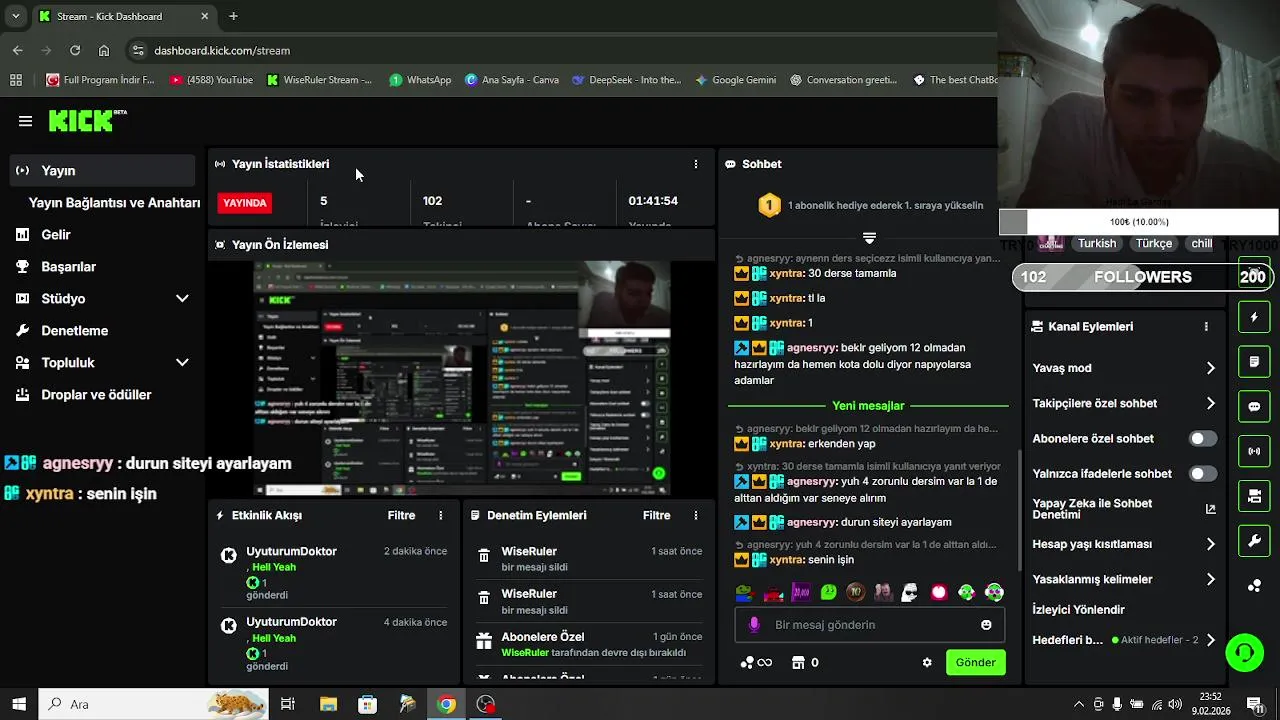This screenshot has width=1280, height=720.
Task: Open Denetim Eylemleri three-dot options menu
Action: tap(696, 515)
